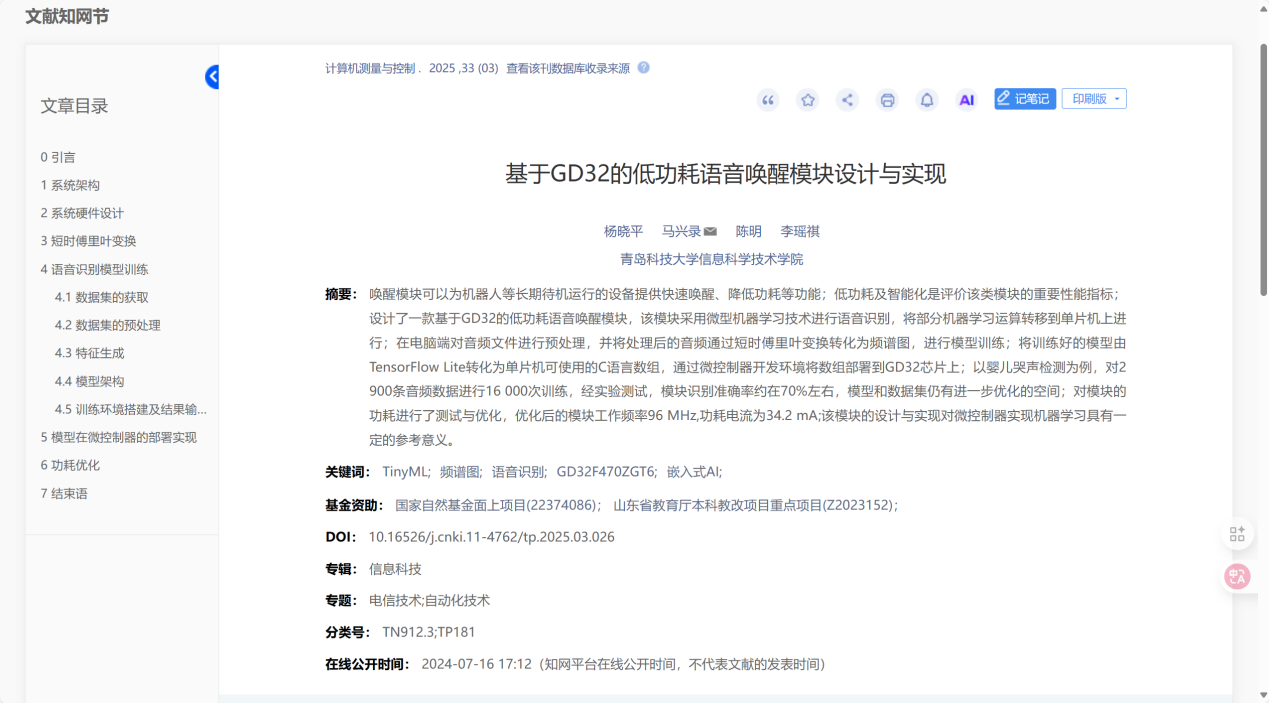Jump to section 4 语音识别模型训练
Viewport: 1269px width, 703px height.
coord(94,269)
